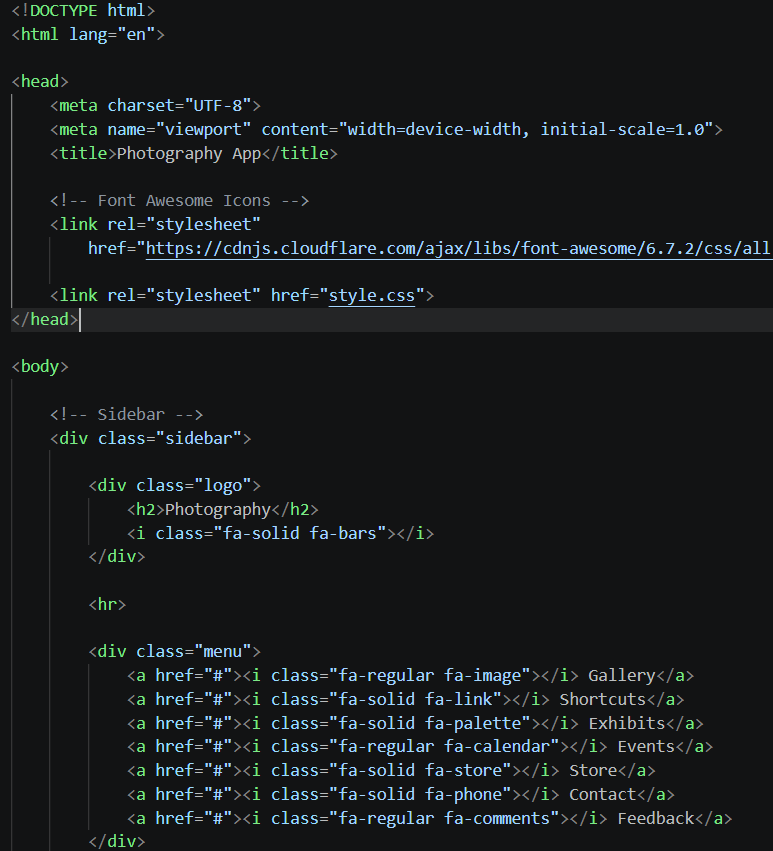Click the div class="logo" line

tap(174, 485)
